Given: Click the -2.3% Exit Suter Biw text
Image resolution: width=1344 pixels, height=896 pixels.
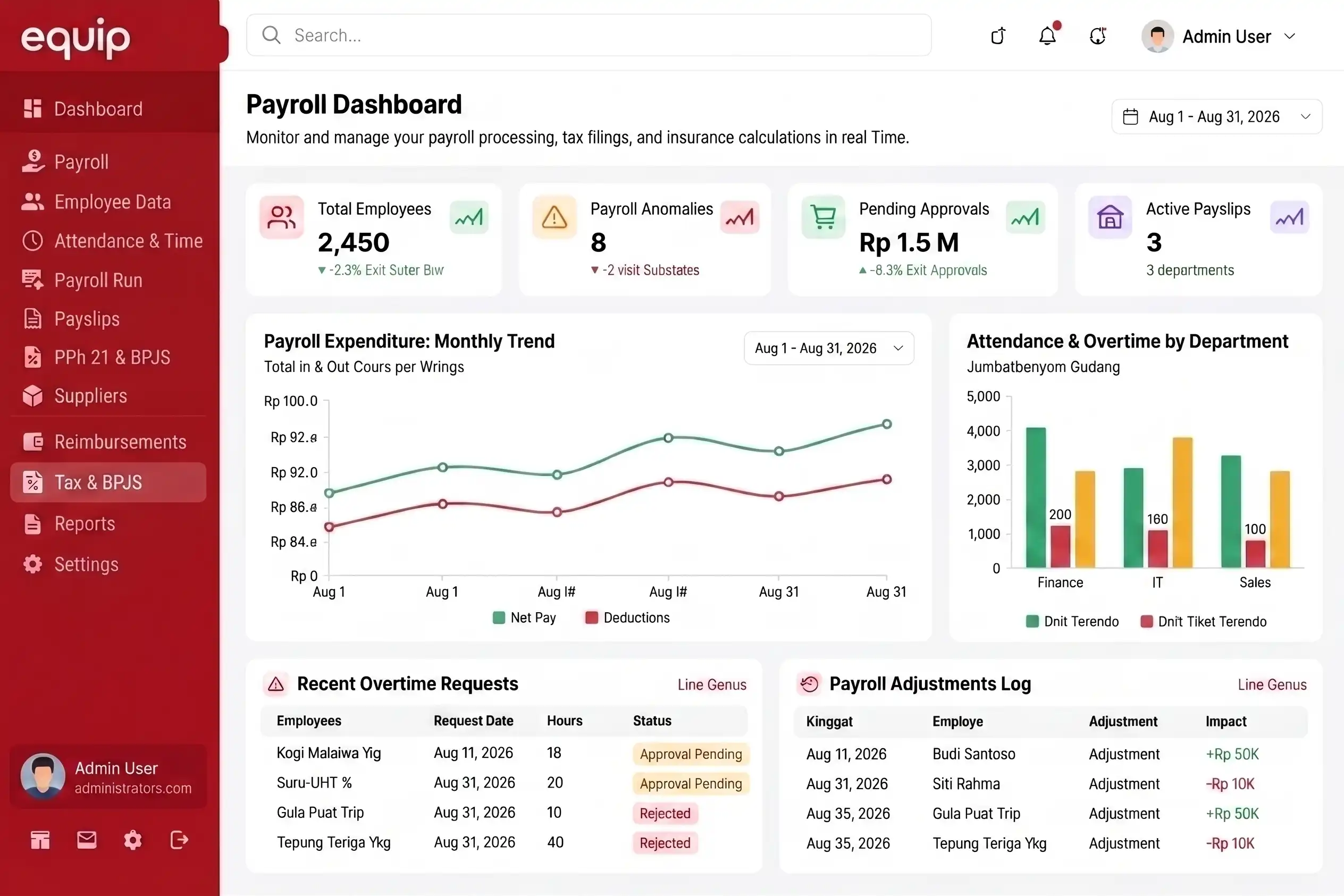Looking at the screenshot, I should (x=386, y=271).
